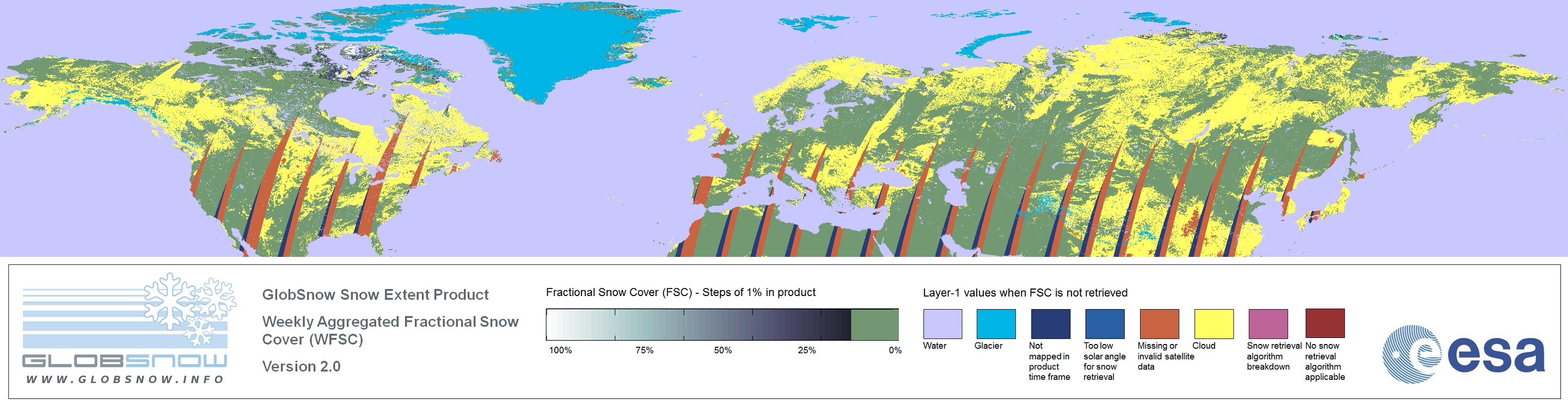Click the '100%' scale label

click(560, 350)
